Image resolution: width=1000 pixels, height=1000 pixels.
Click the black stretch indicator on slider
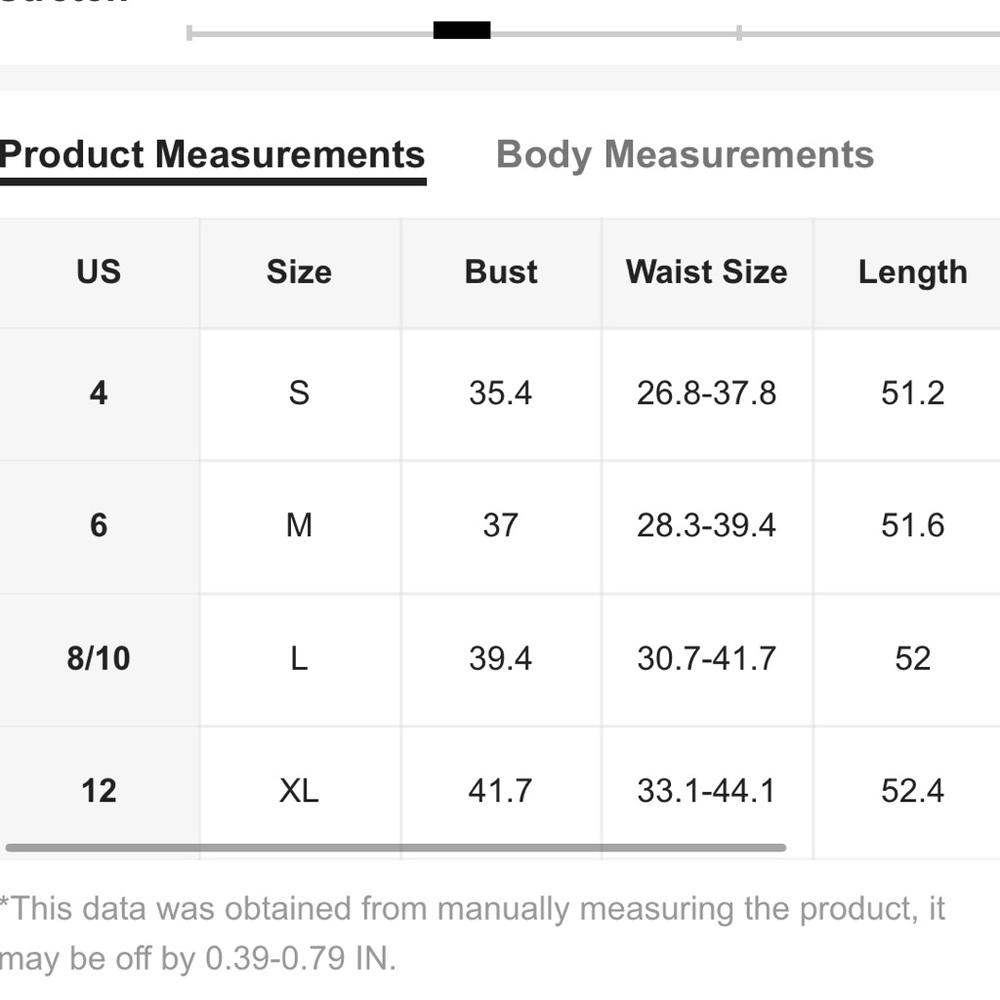tap(462, 30)
